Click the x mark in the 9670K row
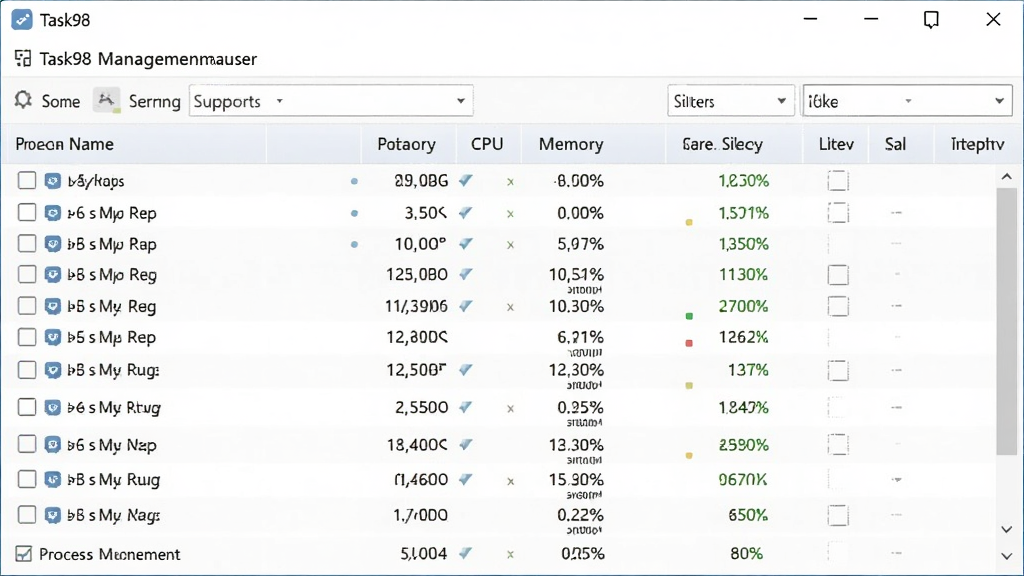Viewport: 1024px width, 576px height. point(511,481)
